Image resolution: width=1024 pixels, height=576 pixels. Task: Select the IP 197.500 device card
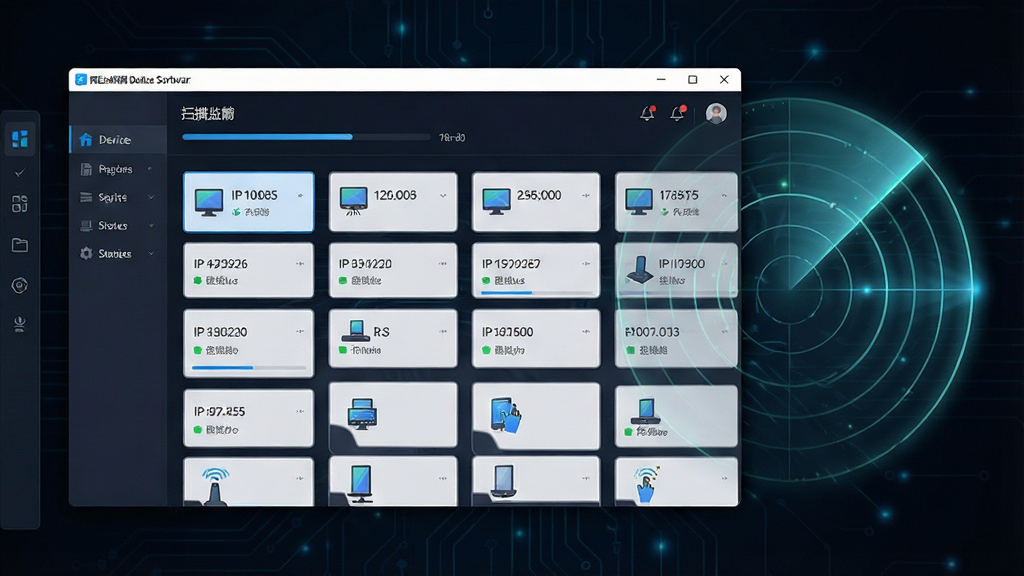(x=536, y=338)
